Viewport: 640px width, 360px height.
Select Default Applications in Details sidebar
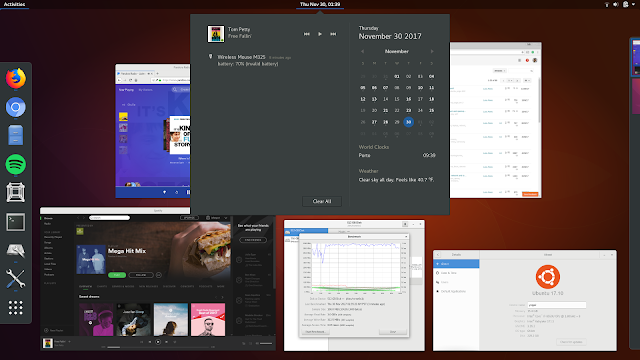(x=456, y=291)
